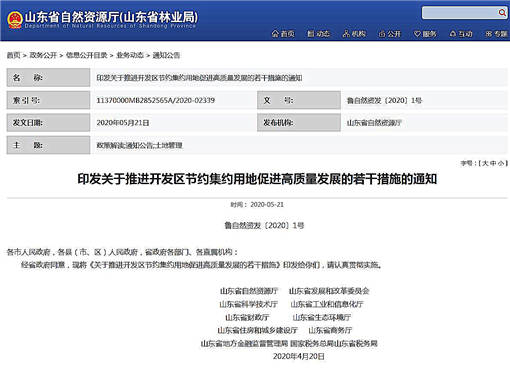This screenshot has width=510, height=374.
Task: Click signatory 山东省财政厅
Action: click(x=247, y=317)
